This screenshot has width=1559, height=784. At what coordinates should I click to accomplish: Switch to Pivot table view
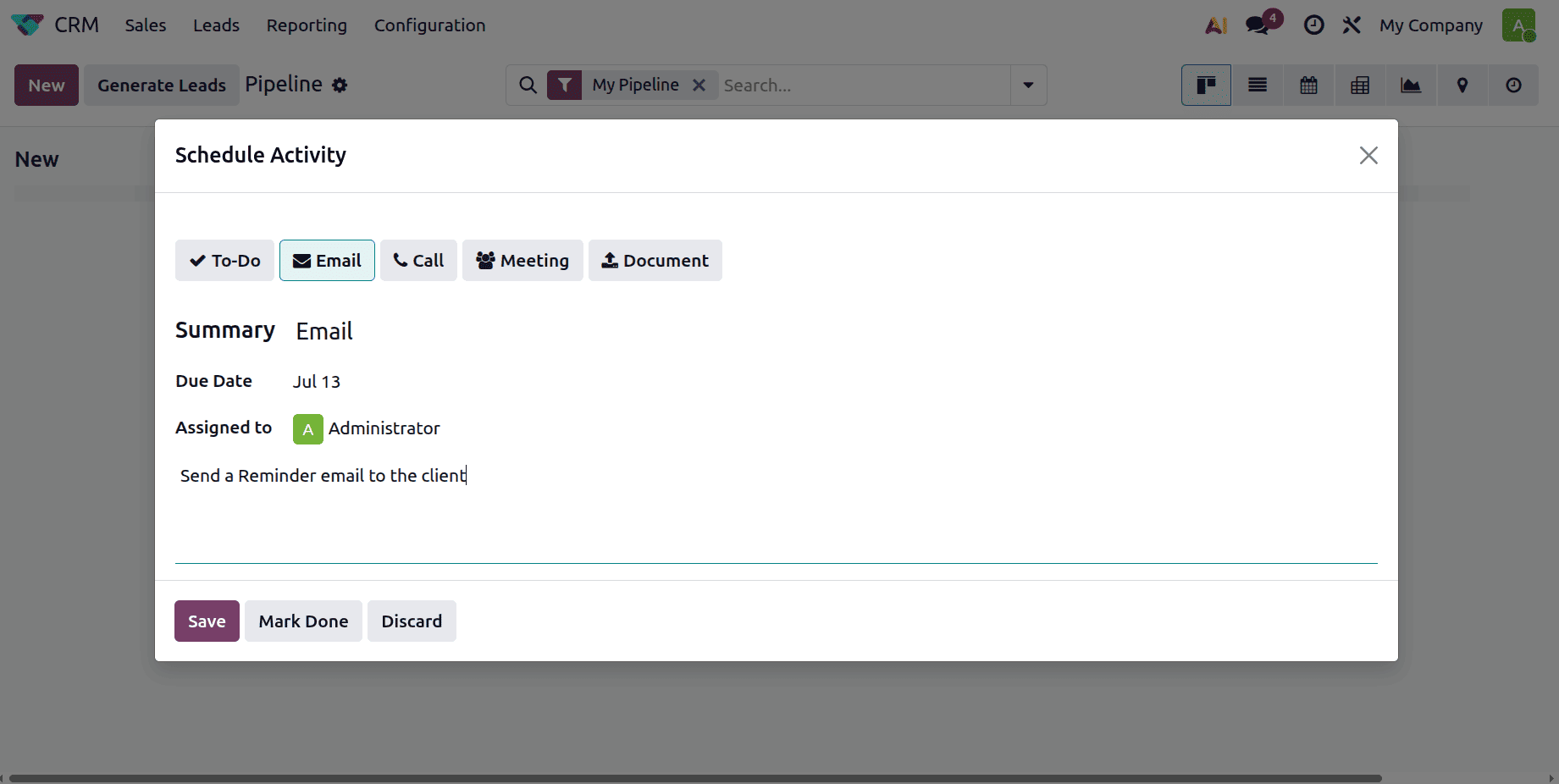(x=1360, y=86)
